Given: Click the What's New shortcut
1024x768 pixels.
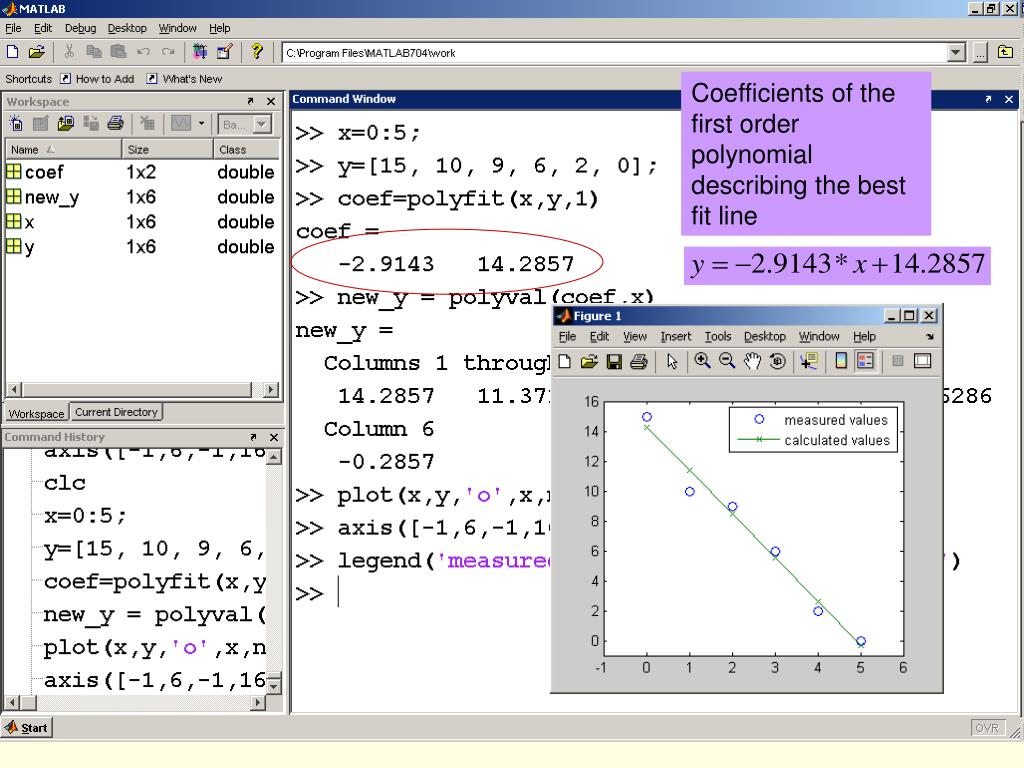Looking at the screenshot, I should tap(184, 79).
